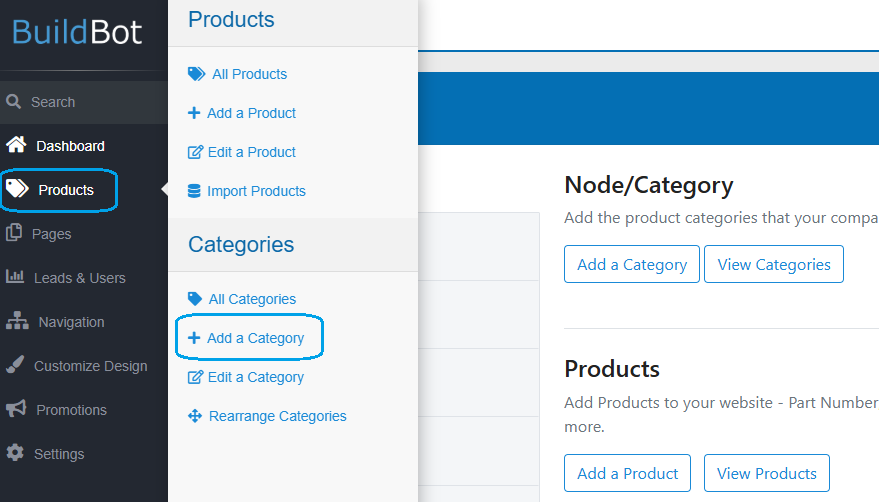
Task: Focus the sidebar Search field
Action: coord(84,102)
